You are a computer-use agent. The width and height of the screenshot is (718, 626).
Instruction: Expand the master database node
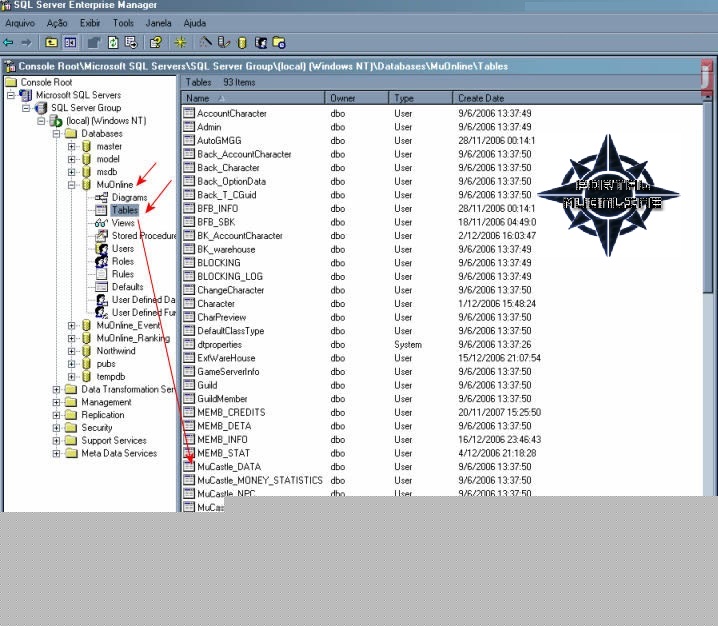[x=72, y=146]
